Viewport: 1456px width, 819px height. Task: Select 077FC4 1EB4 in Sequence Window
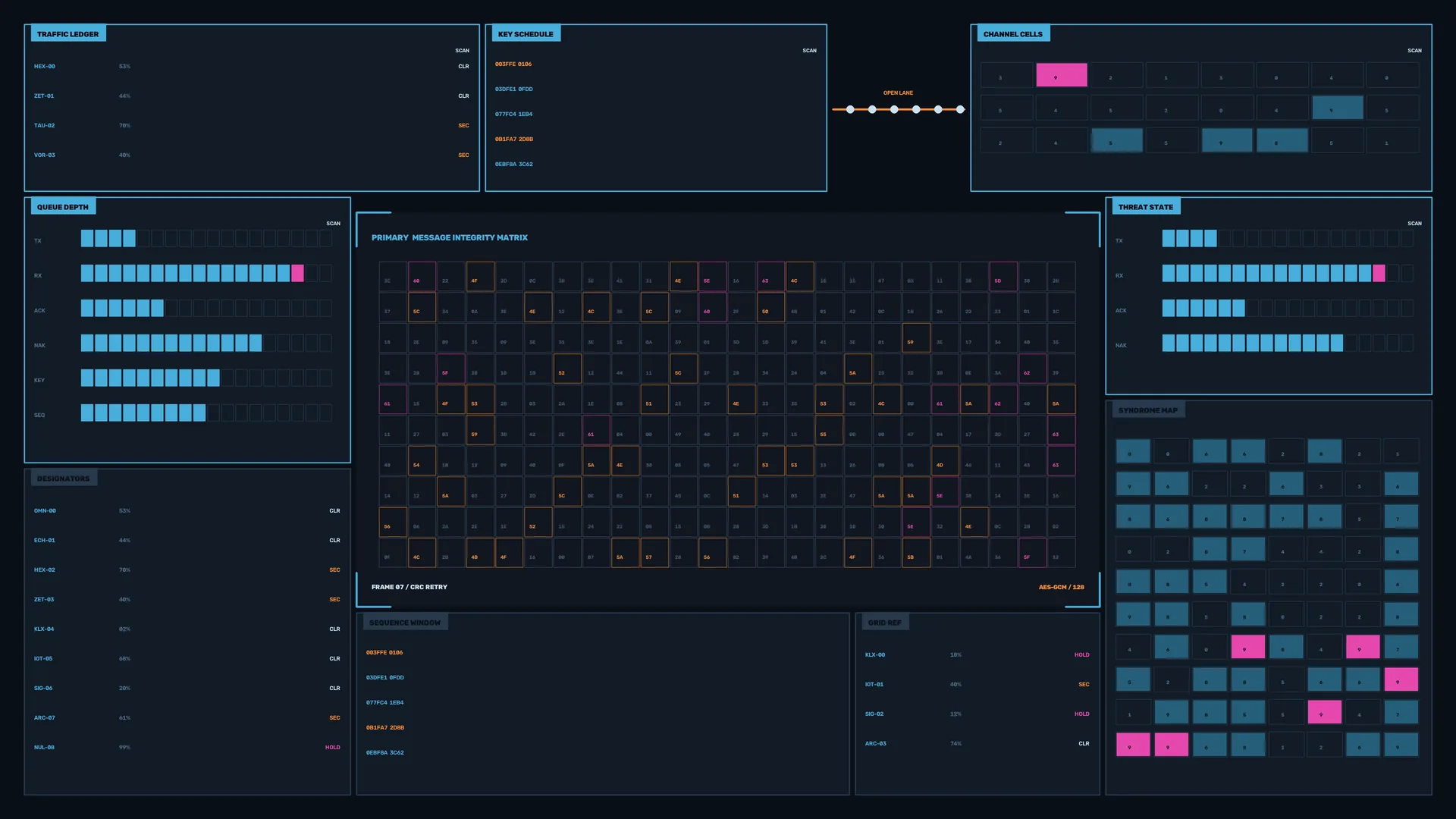385,703
